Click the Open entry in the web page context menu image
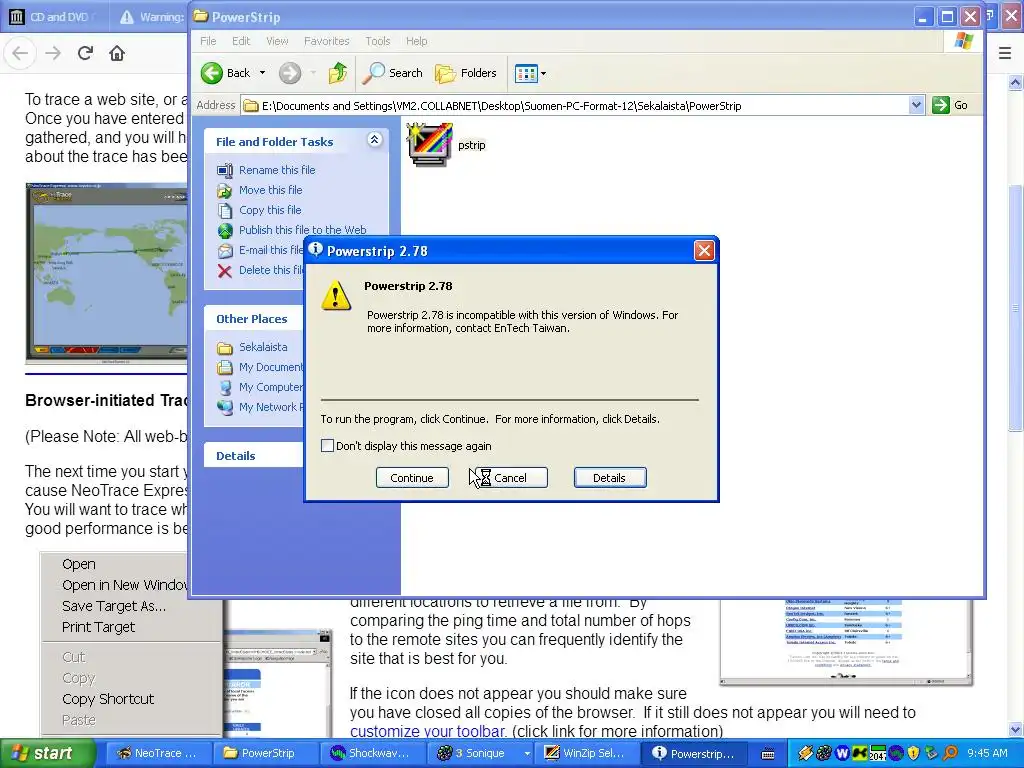 (78, 564)
